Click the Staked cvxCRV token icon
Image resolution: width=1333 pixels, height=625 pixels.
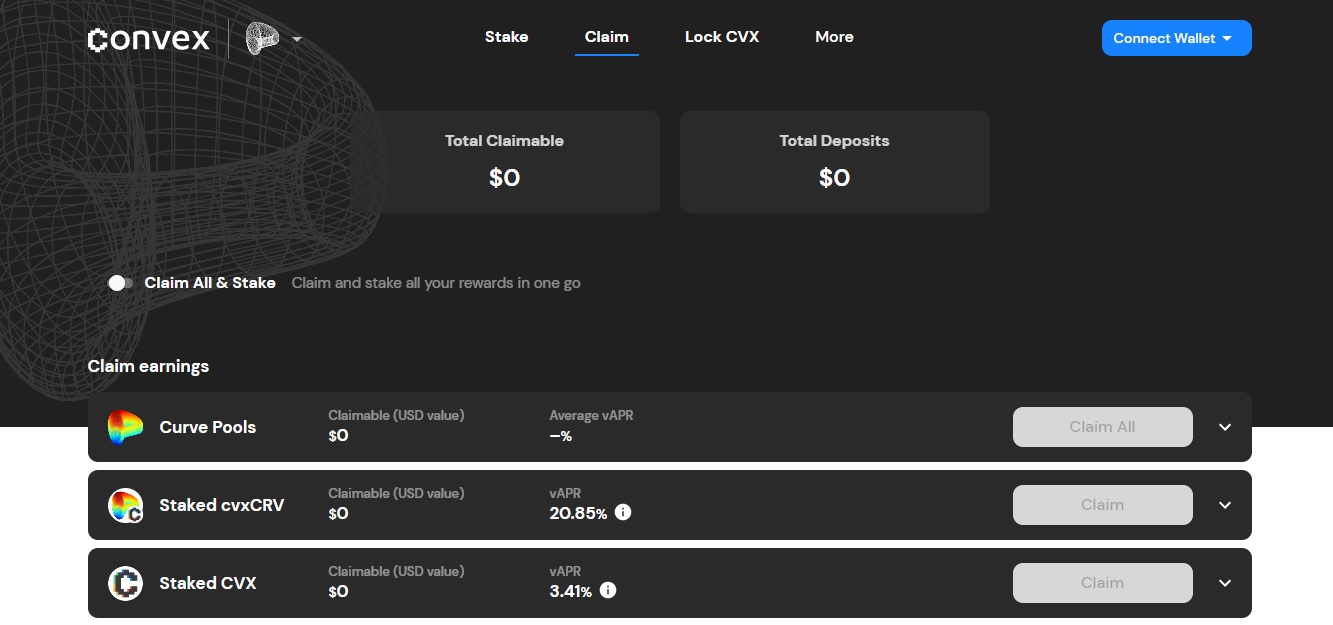point(126,505)
